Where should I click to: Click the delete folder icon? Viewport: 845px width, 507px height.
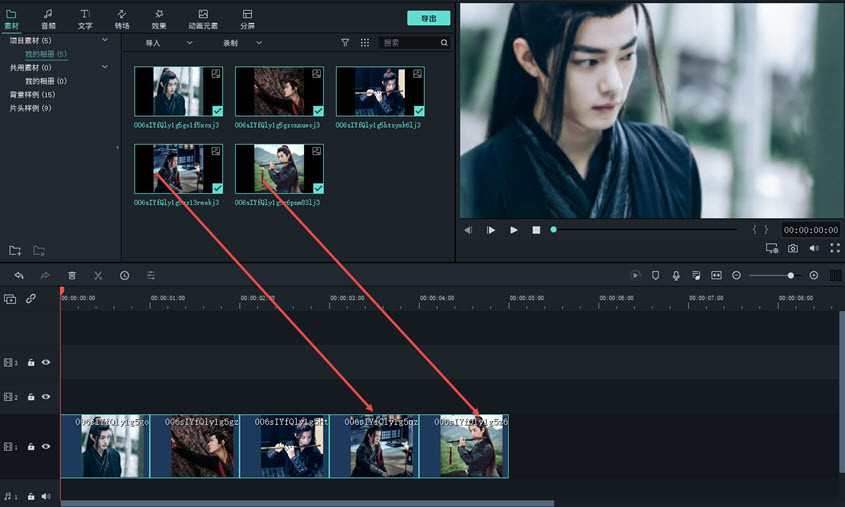coord(39,251)
